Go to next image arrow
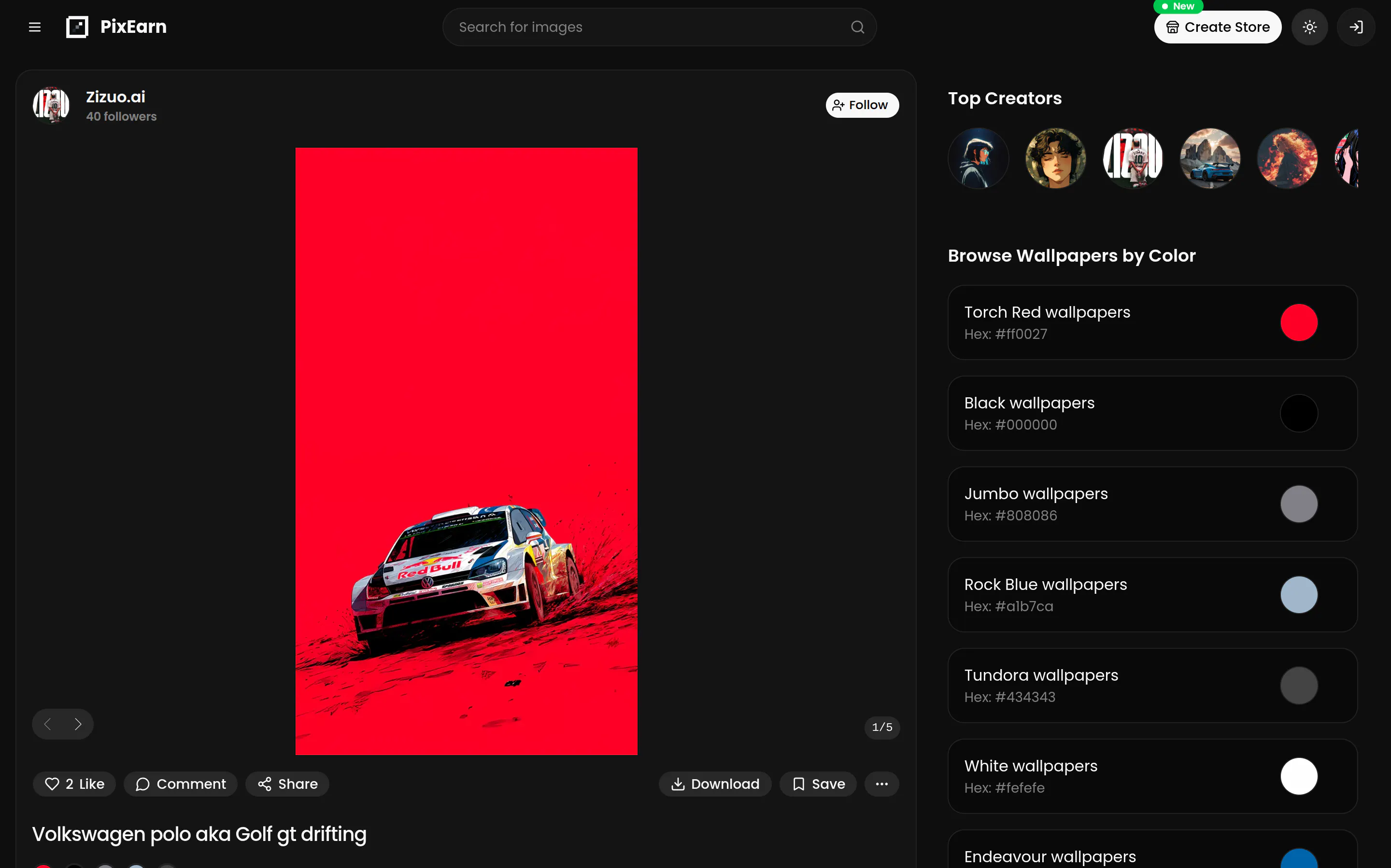Screen dimensions: 1391x868 [78, 724]
